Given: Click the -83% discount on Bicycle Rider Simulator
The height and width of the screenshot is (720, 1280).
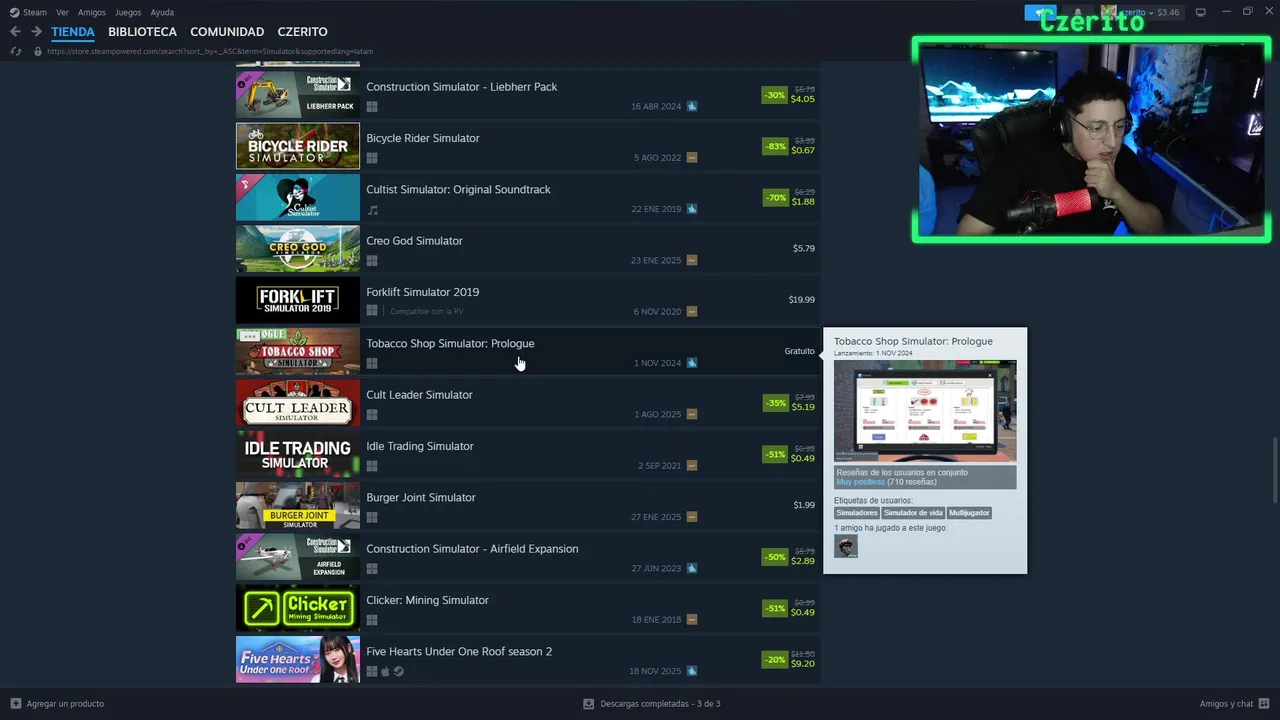Looking at the screenshot, I should tap(775, 146).
